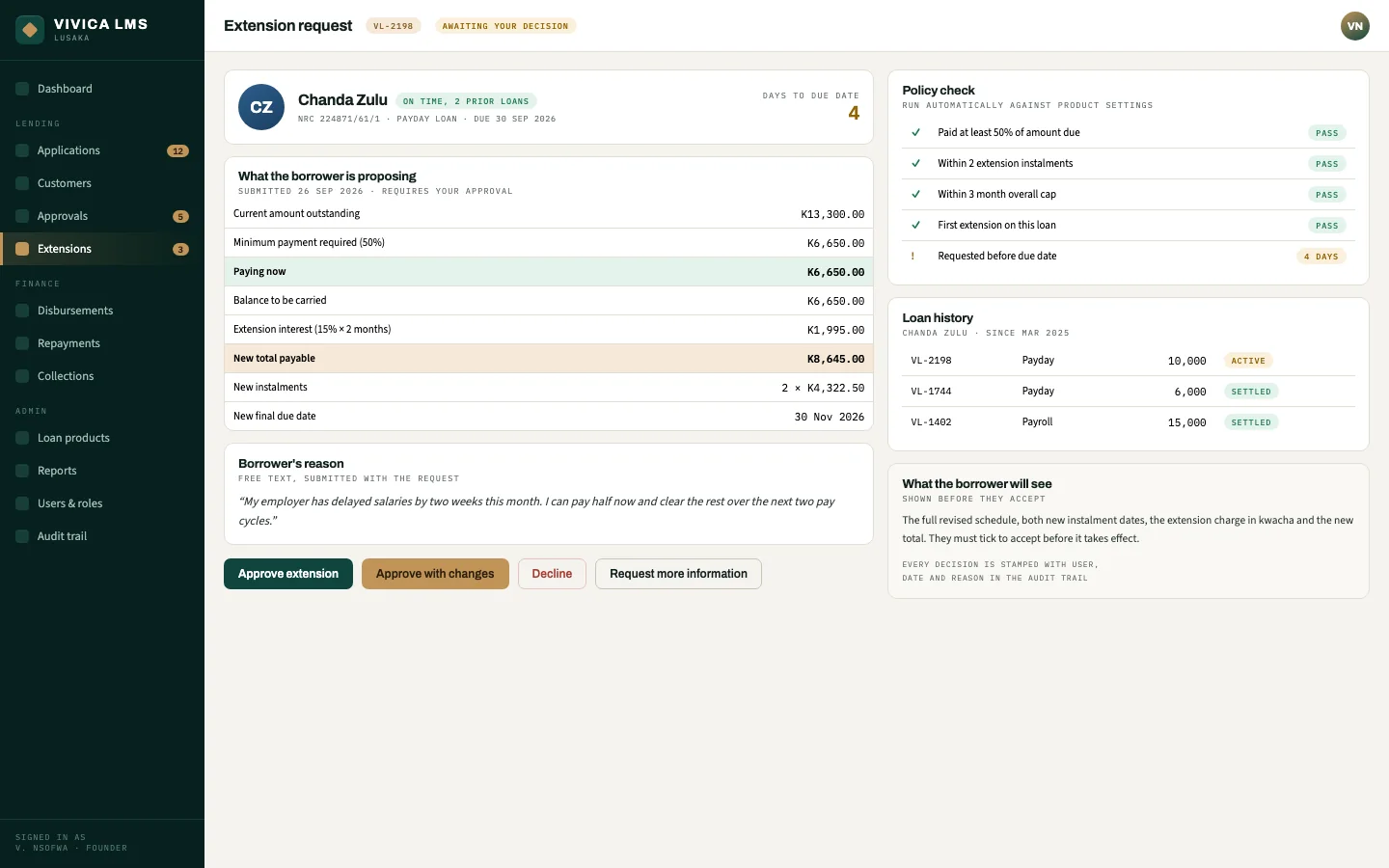Select the Extensions menu item
1389x868 pixels.
tap(102, 249)
